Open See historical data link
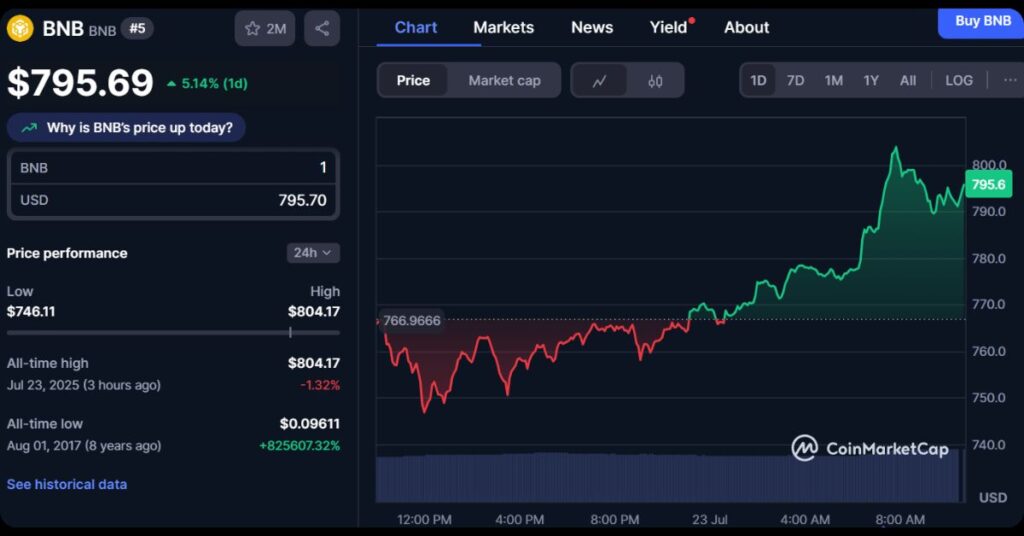The width and height of the screenshot is (1024, 536). (x=67, y=484)
